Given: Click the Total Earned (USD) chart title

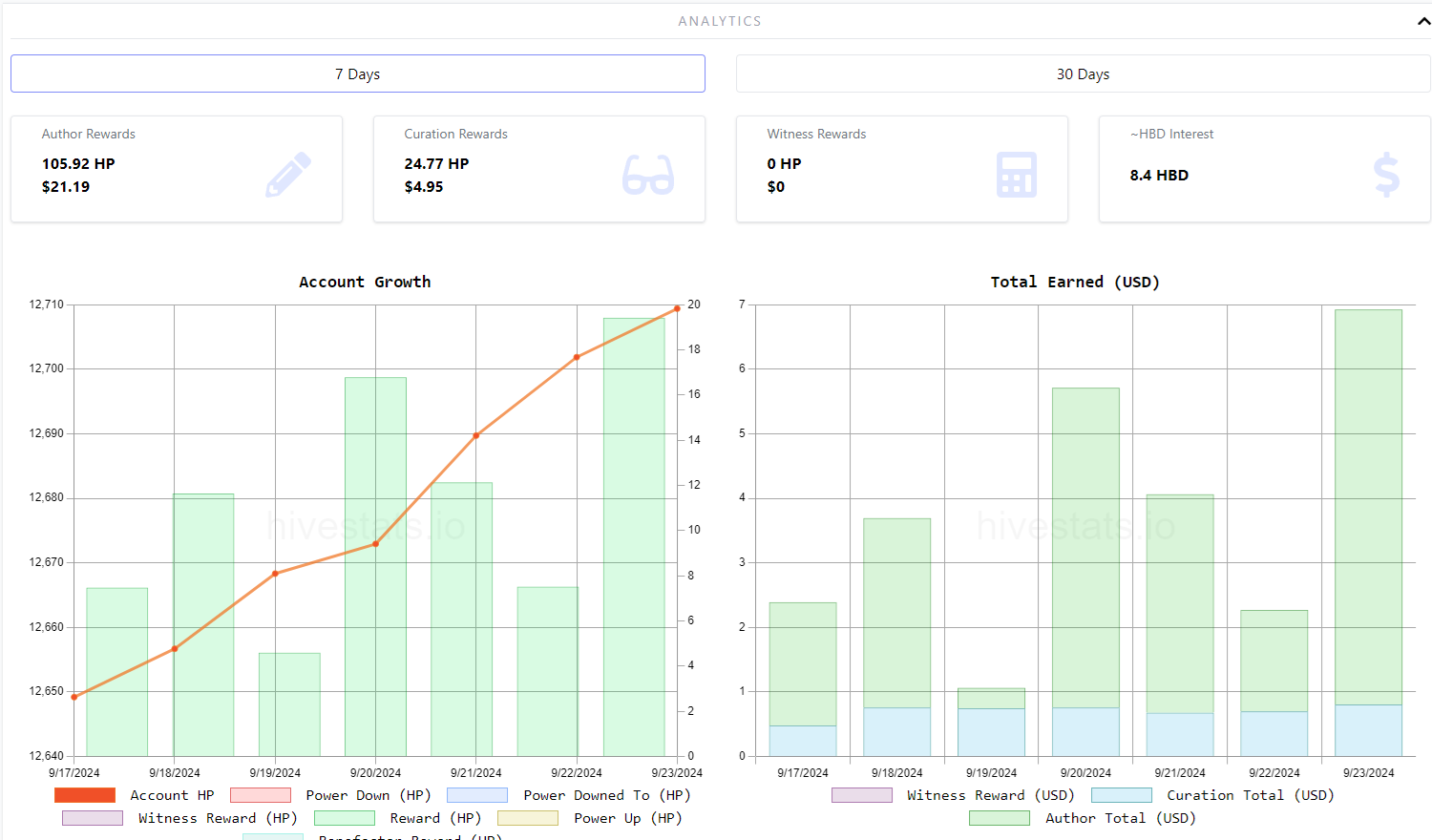Looking at the screenshot, I should point(1075,282).
